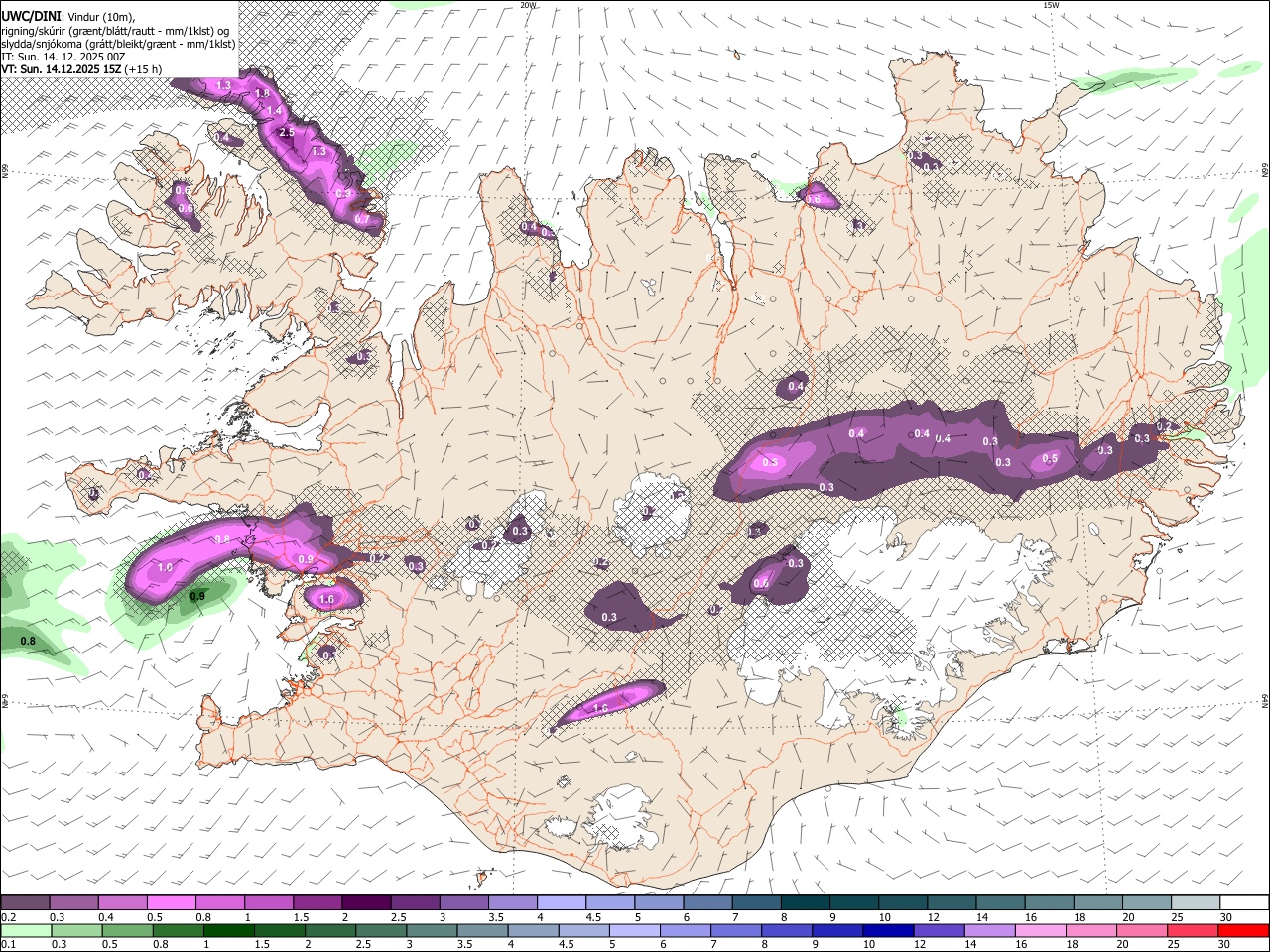Image resolution: width=1270 pixels, height=952 pixels.
Task: Click snow scale swatch between 0.3 and 0.4
Action: pyautogui.click(x=73, y=902)
